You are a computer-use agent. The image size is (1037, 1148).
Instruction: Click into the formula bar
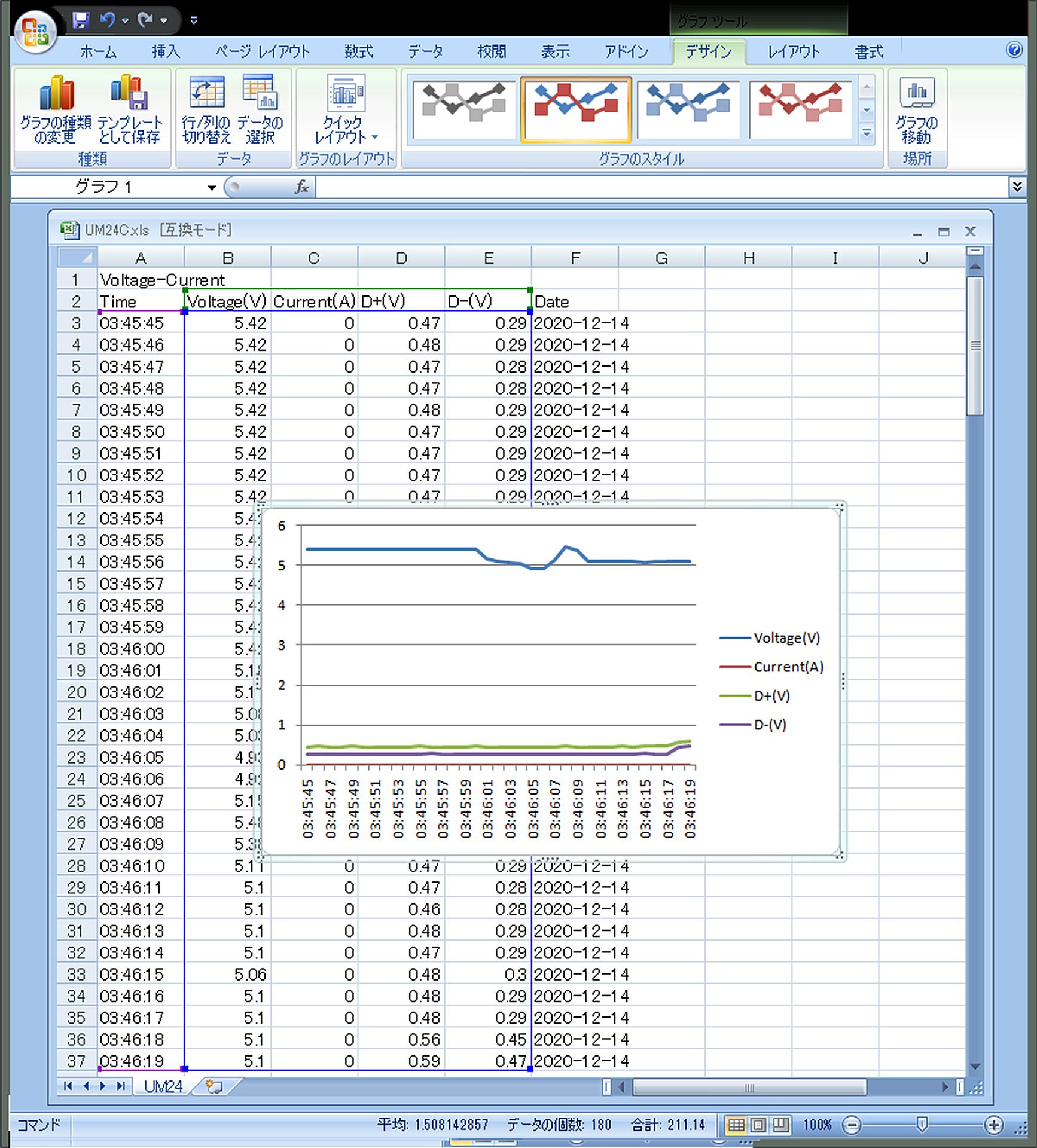click(x=661, y=187)
